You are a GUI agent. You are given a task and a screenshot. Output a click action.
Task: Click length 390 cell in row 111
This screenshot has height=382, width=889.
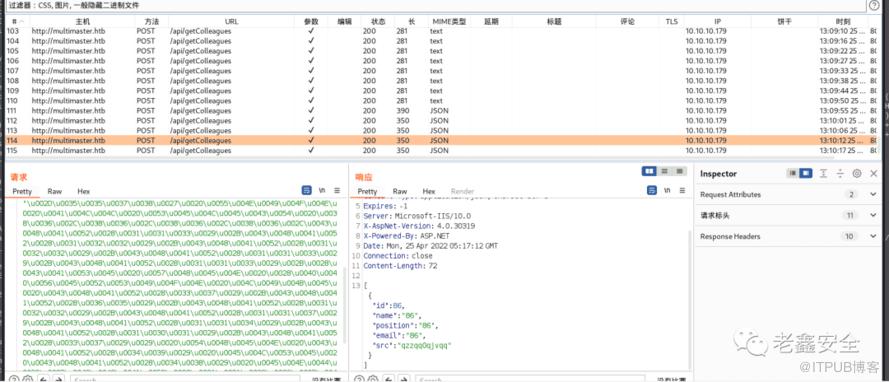tap(402, 111)
